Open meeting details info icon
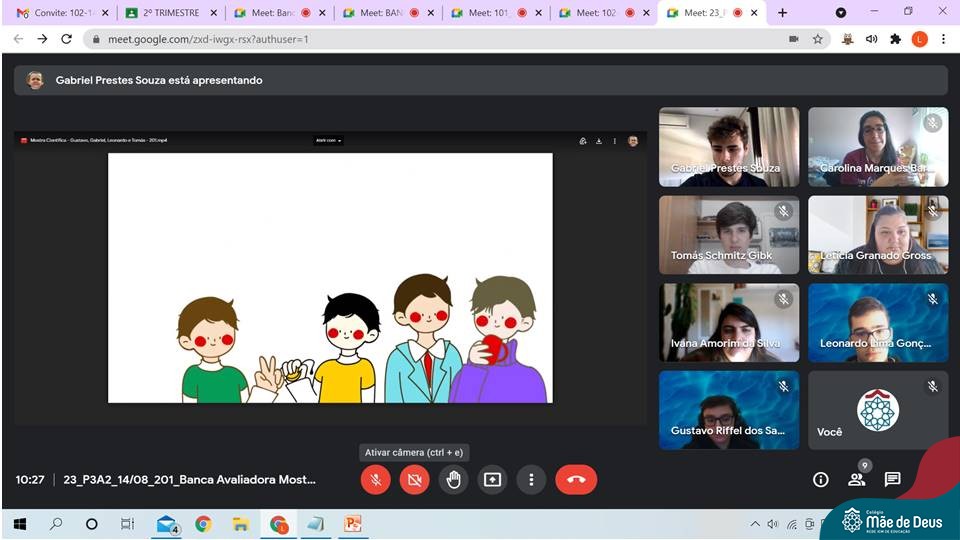The height and width of the screenshot is (540, 960). coord(820,480)
